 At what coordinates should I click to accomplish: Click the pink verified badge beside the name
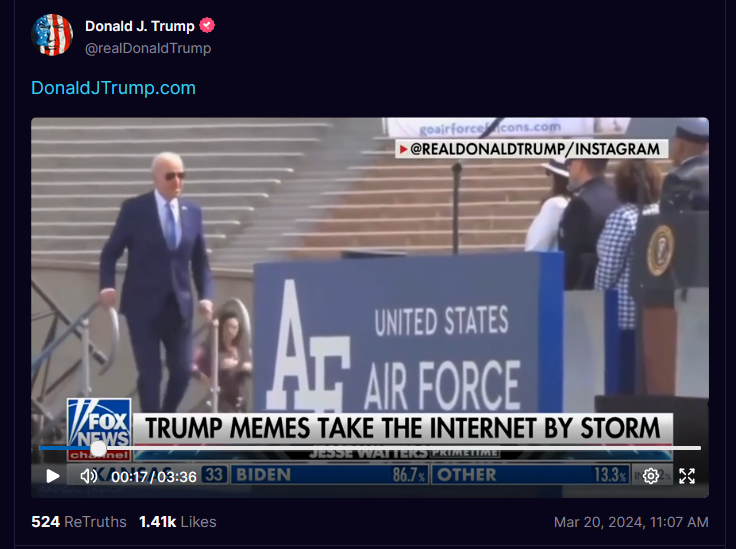click(207, 25)
